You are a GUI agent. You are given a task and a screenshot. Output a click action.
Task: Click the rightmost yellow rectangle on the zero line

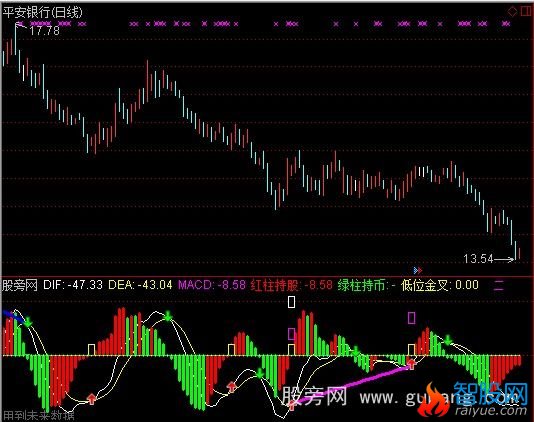tap(411, 350)
